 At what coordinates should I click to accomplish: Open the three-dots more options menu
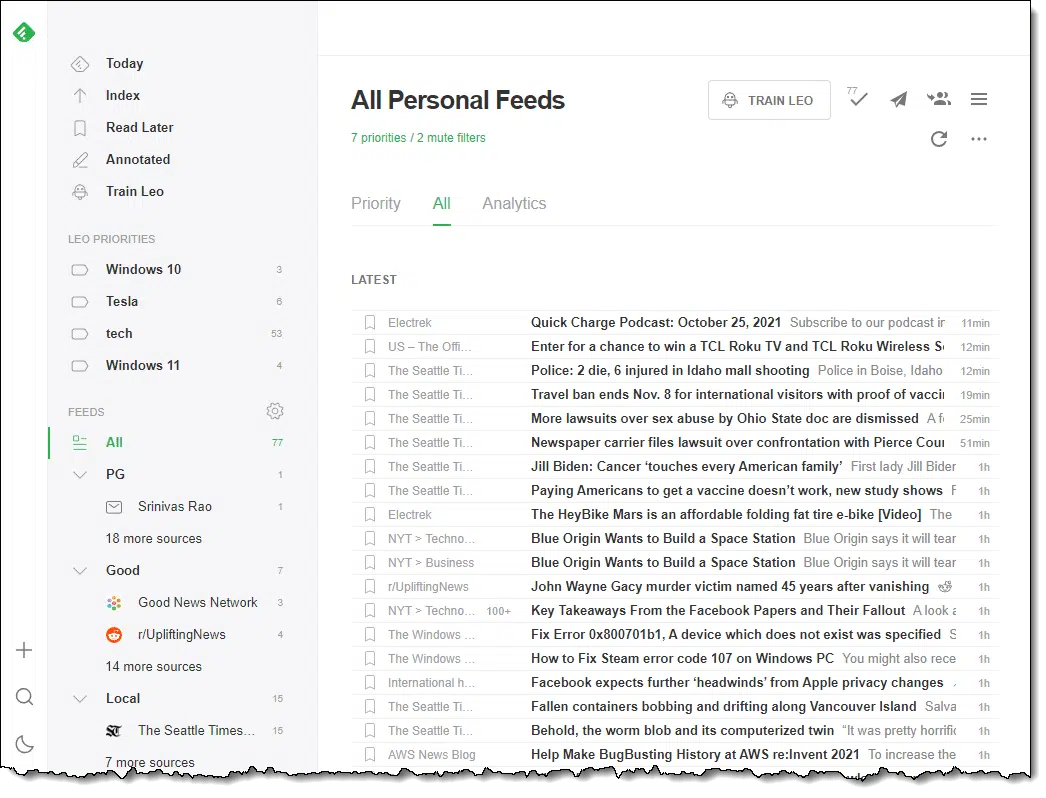coord(979,139)
